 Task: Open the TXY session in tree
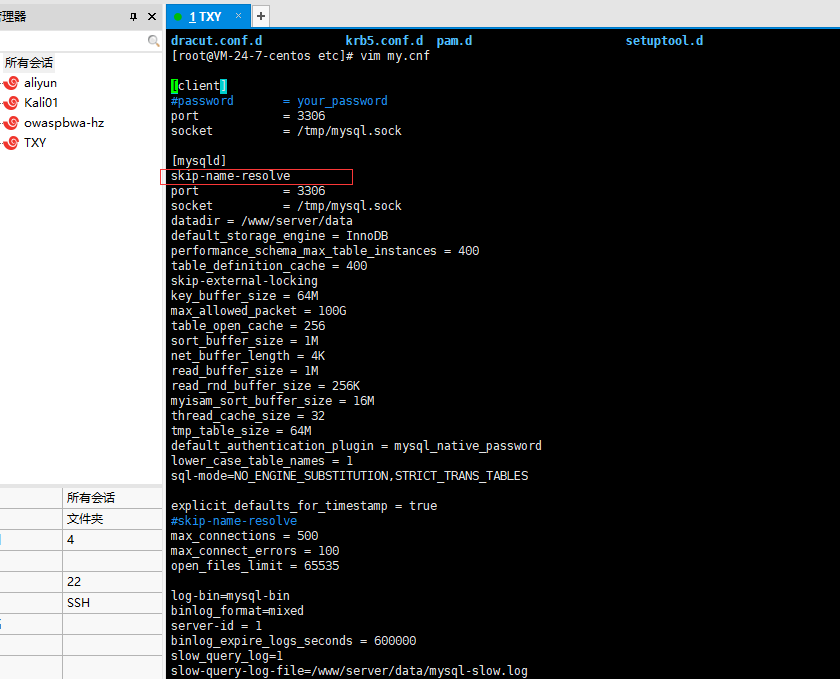coord(35,143)
